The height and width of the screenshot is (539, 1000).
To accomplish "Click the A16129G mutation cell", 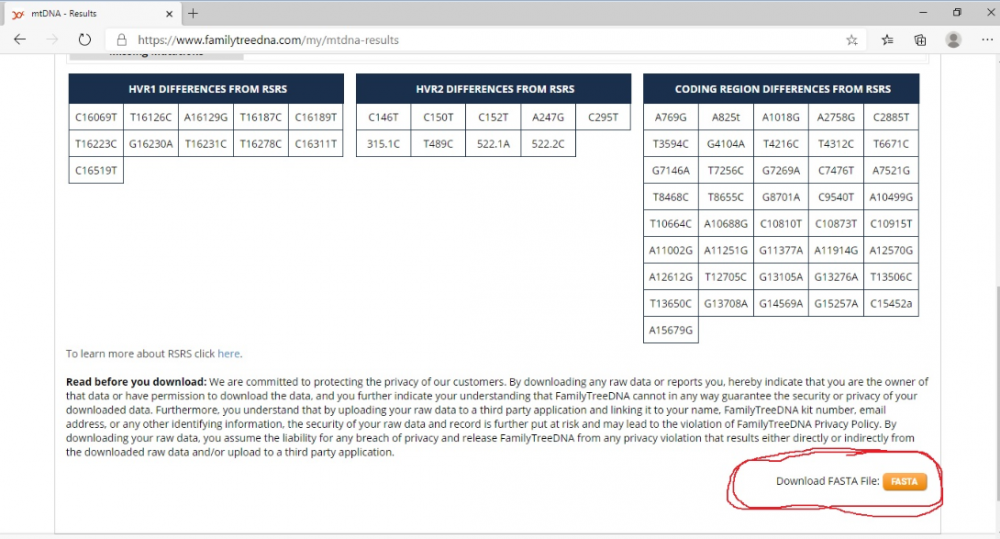I will pyautogui.click(x=206, y=117).
